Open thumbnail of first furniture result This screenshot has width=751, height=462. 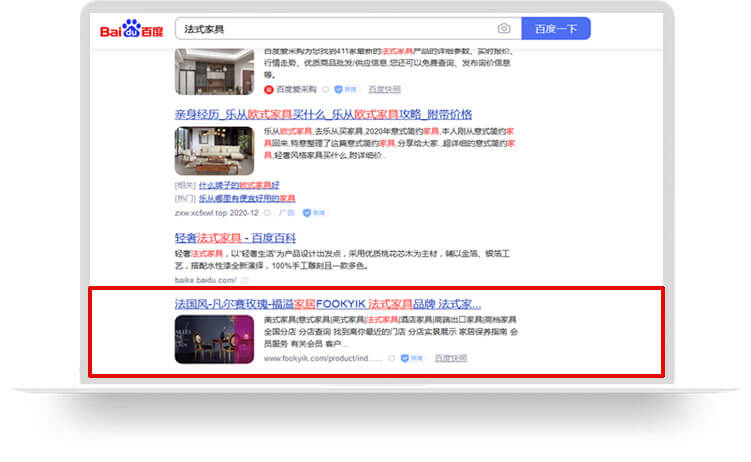click(214, 71)
